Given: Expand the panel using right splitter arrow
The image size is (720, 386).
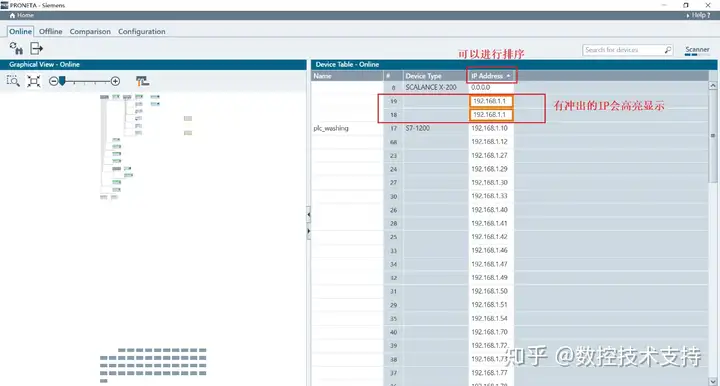Looking at the screenshot, I should pos(309,231).
